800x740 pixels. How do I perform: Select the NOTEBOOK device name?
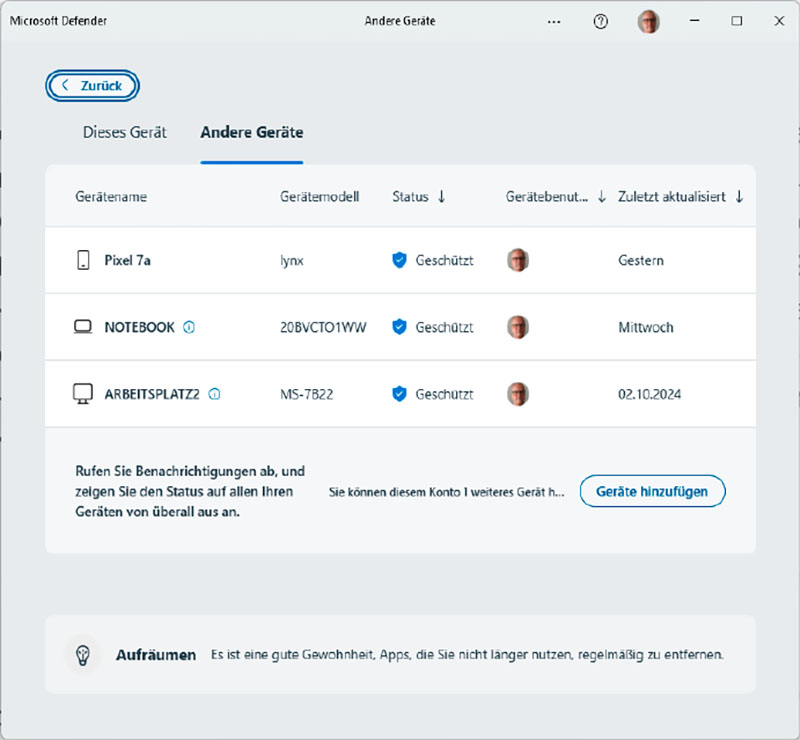click(x=139, y=327)
